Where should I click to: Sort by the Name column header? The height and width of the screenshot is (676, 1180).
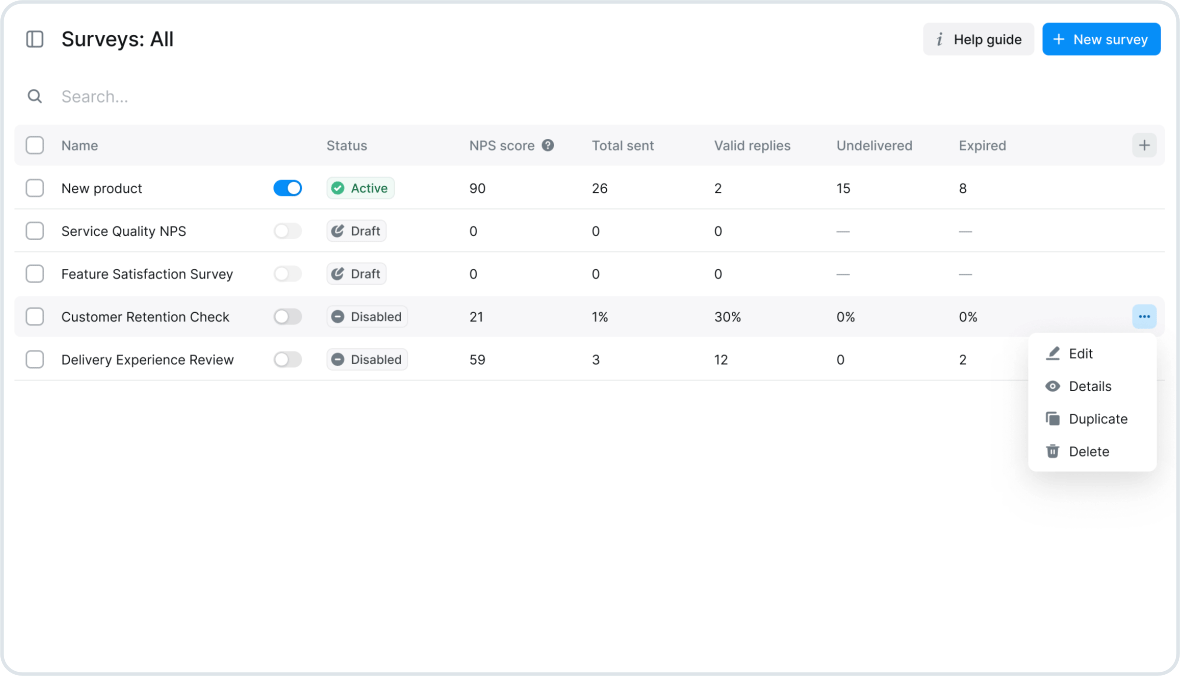(80, 145)
